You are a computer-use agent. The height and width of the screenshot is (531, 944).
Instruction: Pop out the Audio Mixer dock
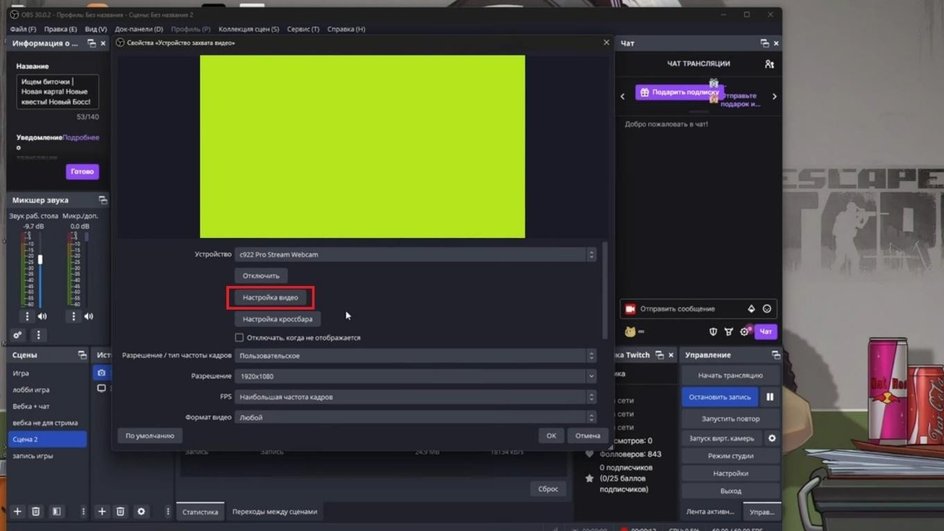tap(103, 200)
